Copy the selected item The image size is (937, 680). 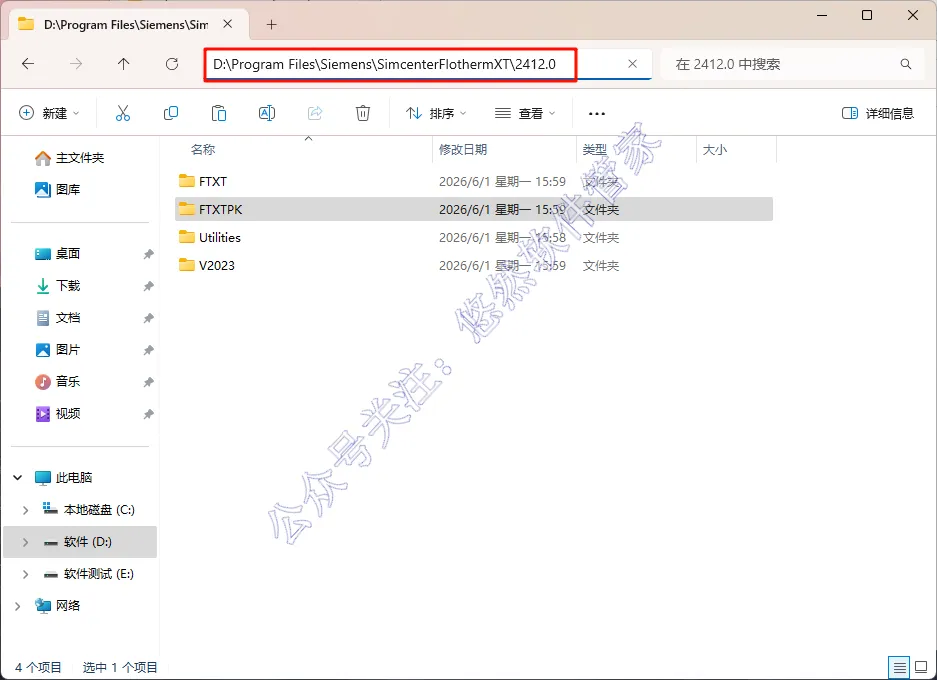pos(171,113)
